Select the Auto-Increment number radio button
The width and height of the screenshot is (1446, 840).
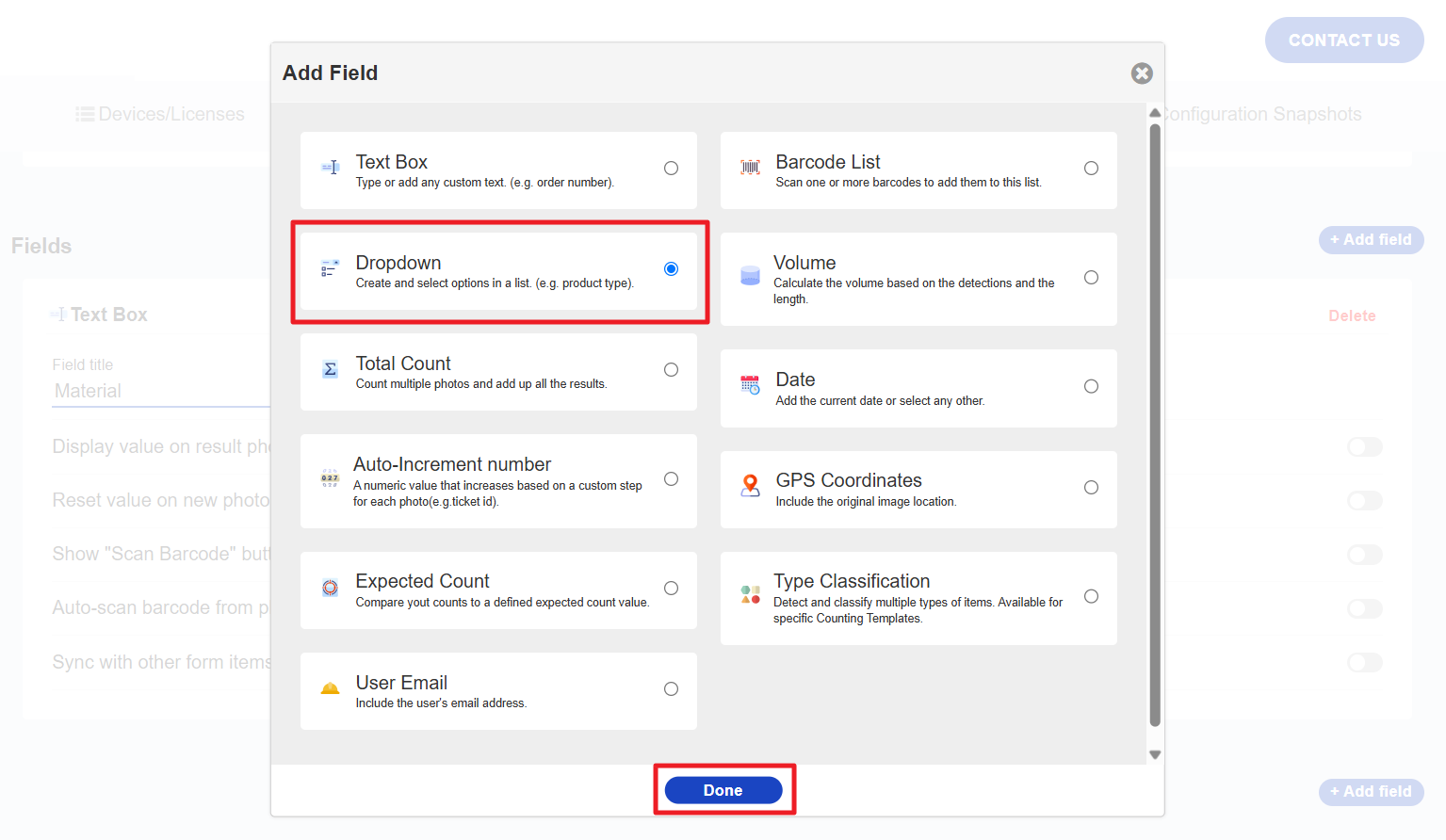pos(671,479)
